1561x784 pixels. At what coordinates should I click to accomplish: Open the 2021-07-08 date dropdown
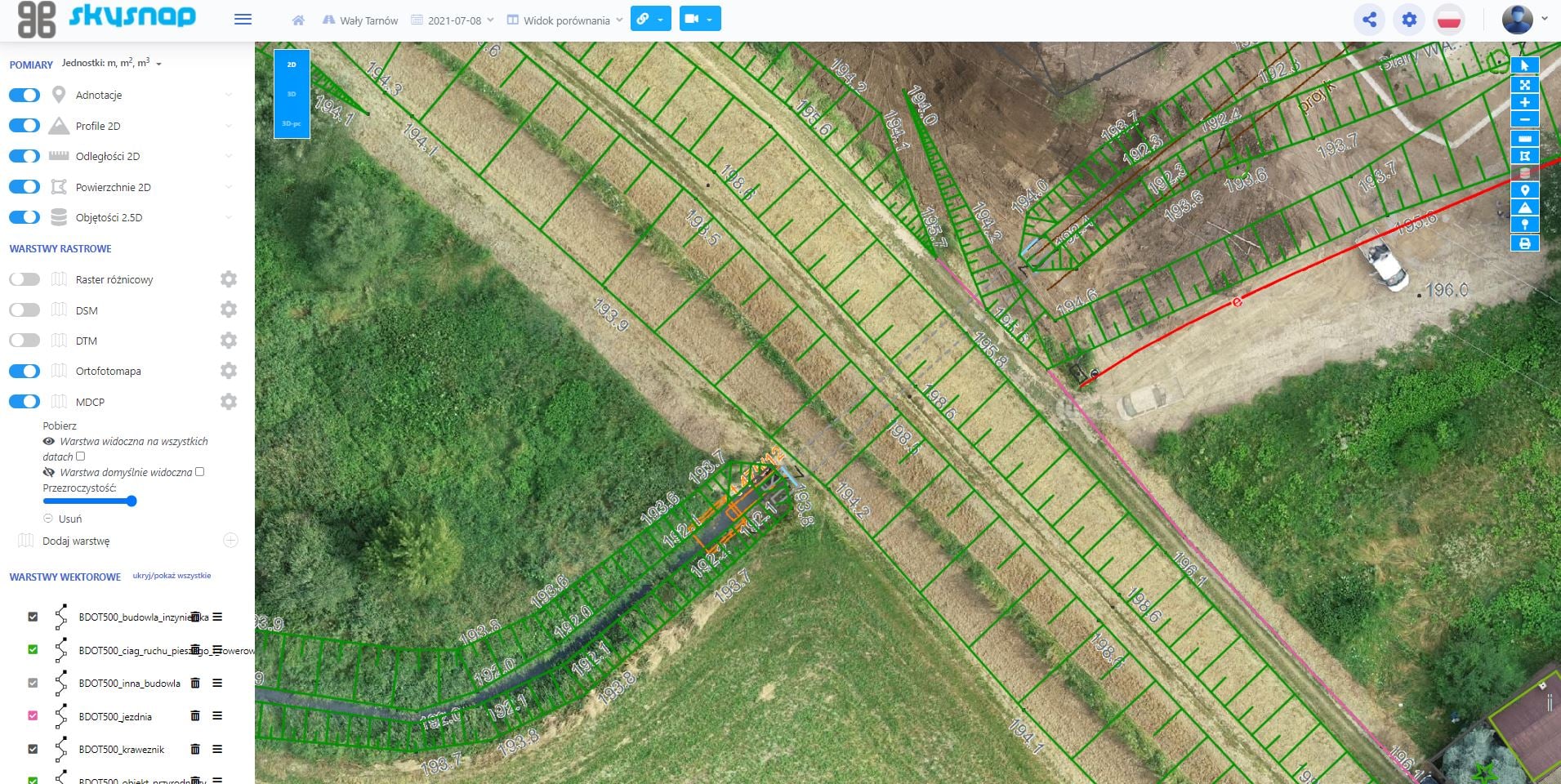453,20
